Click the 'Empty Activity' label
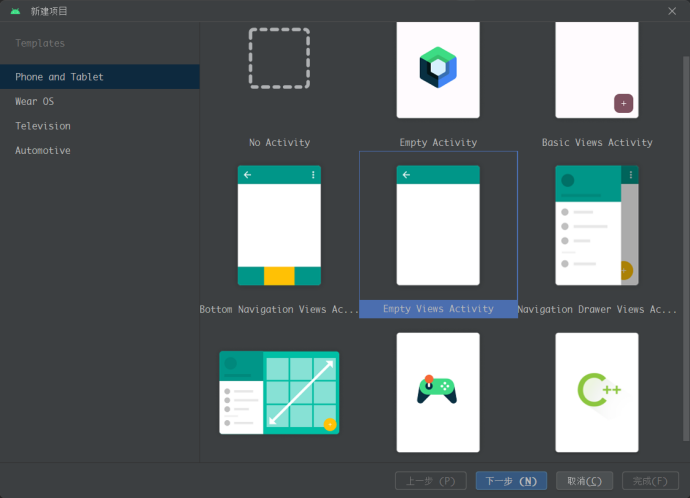690x498 pixels. [438, 143]
